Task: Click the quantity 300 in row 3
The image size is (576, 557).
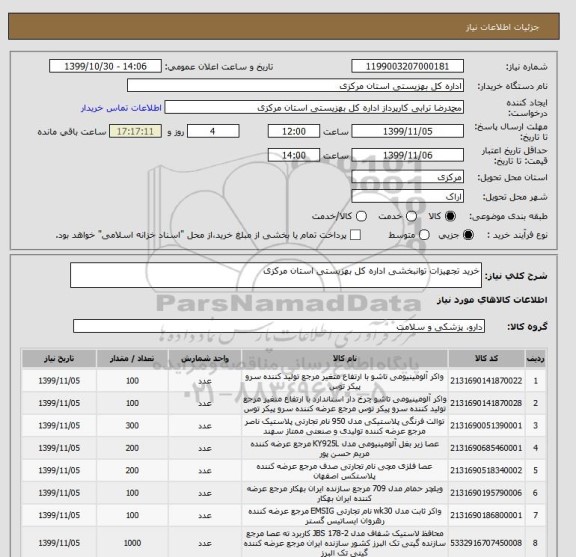Action: coord(132,425)
